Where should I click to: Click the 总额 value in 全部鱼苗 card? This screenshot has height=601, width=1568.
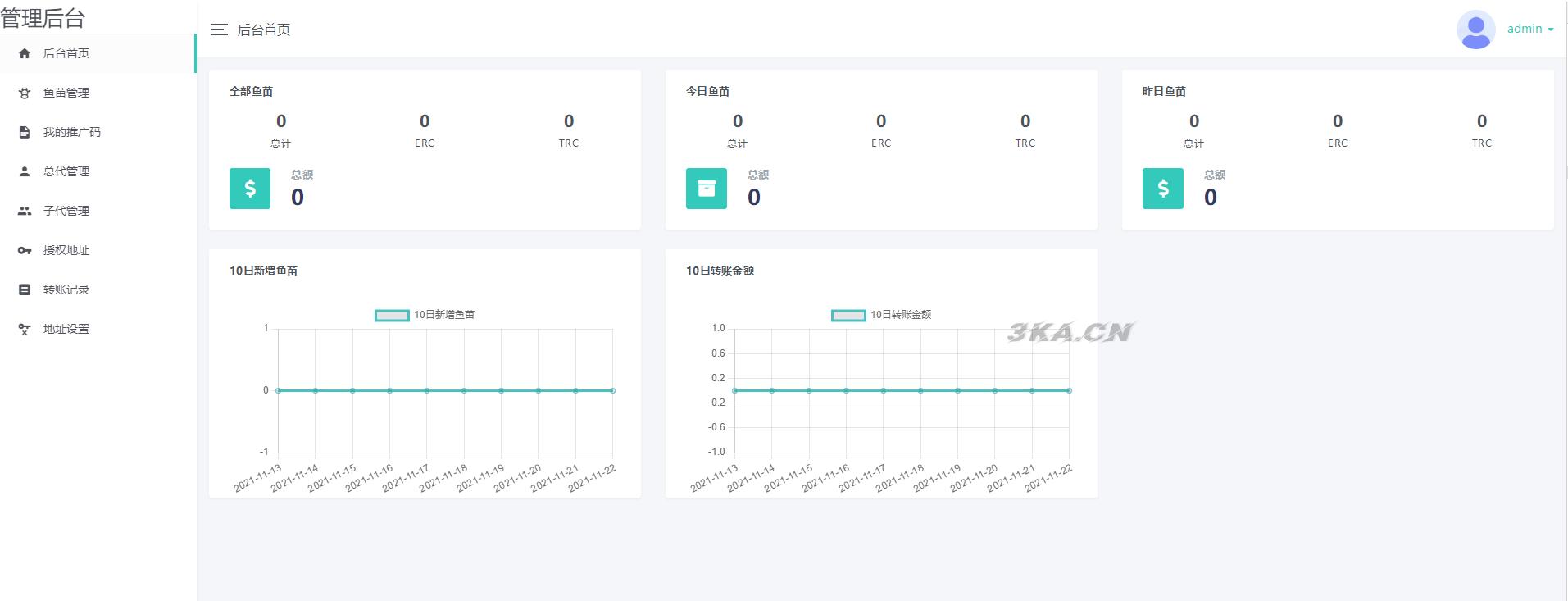[x=298, y=198]
